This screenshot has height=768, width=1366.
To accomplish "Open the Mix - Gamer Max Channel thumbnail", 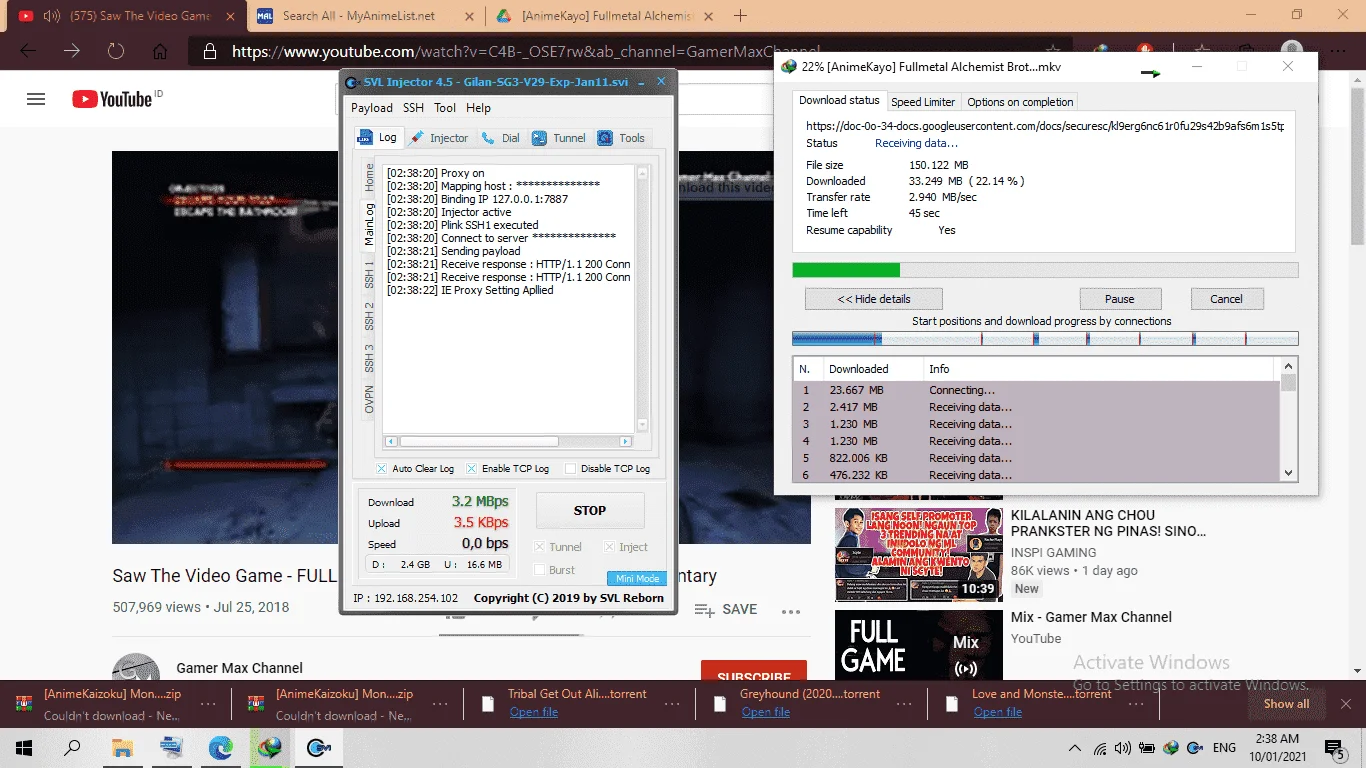I will point(919,645).
